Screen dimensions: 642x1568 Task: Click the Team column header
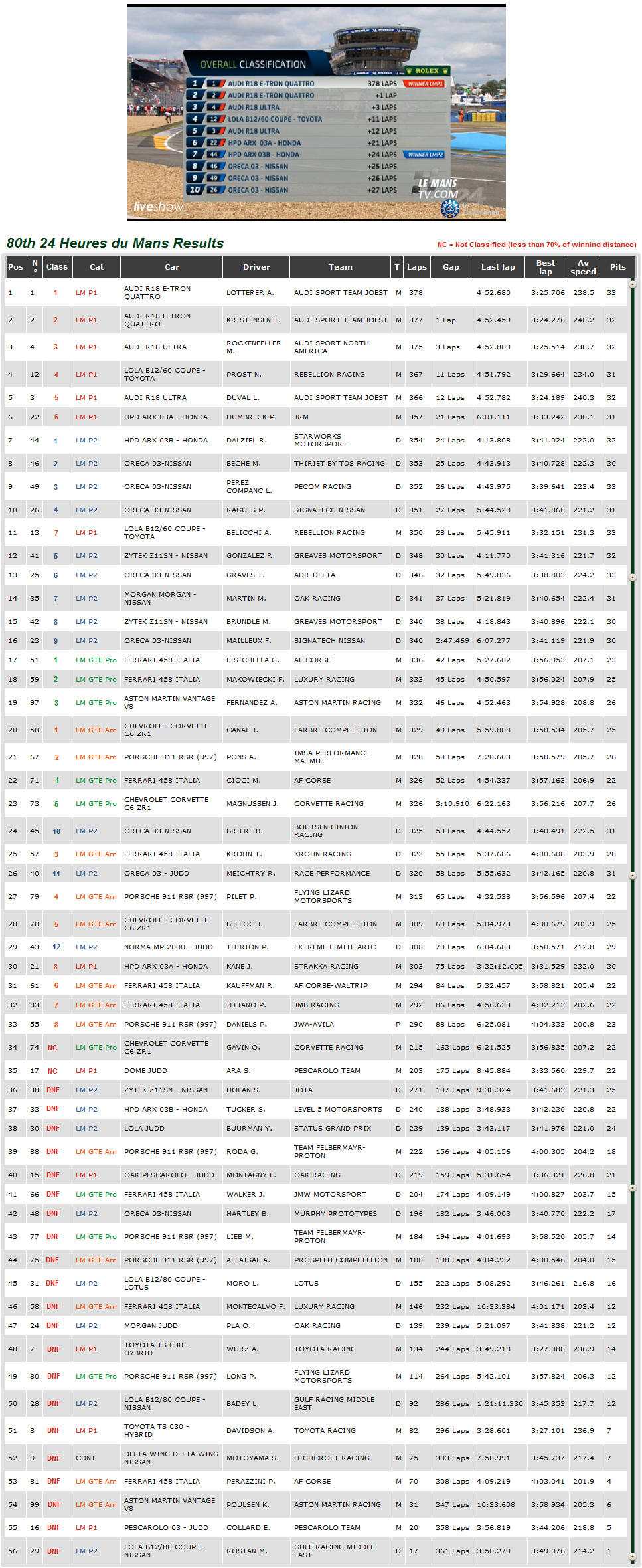pos(341,267)
